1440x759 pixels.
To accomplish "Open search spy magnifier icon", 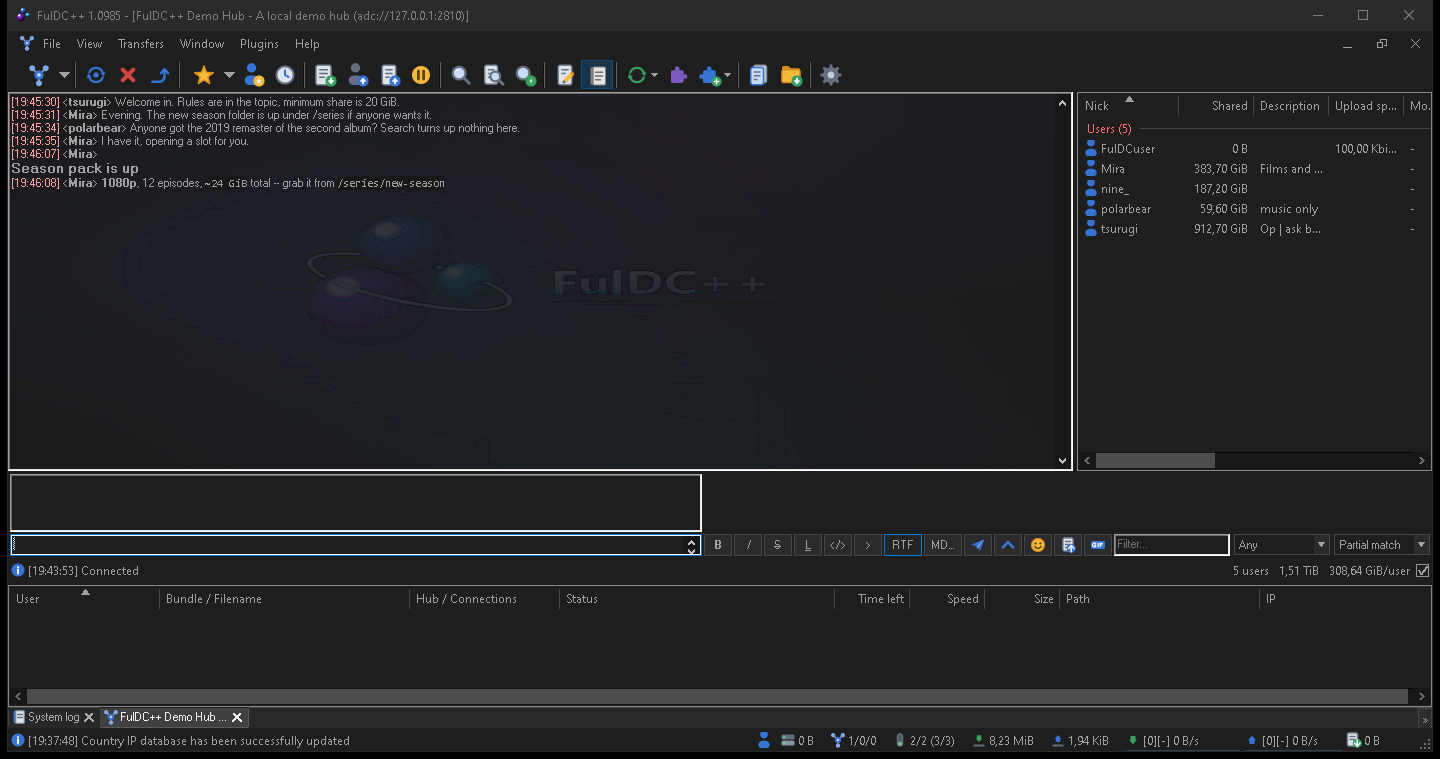I will click(525, 75).
